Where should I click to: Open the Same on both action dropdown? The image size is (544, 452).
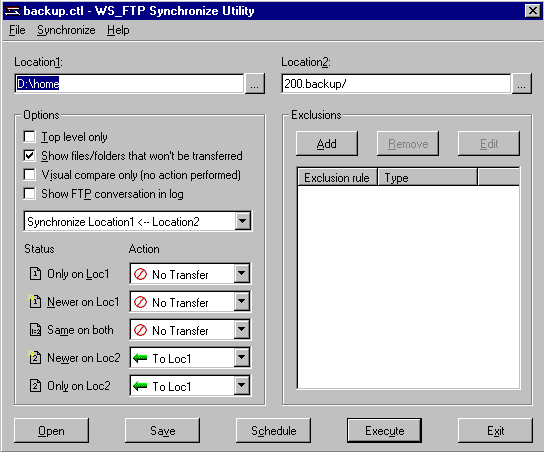241,330
